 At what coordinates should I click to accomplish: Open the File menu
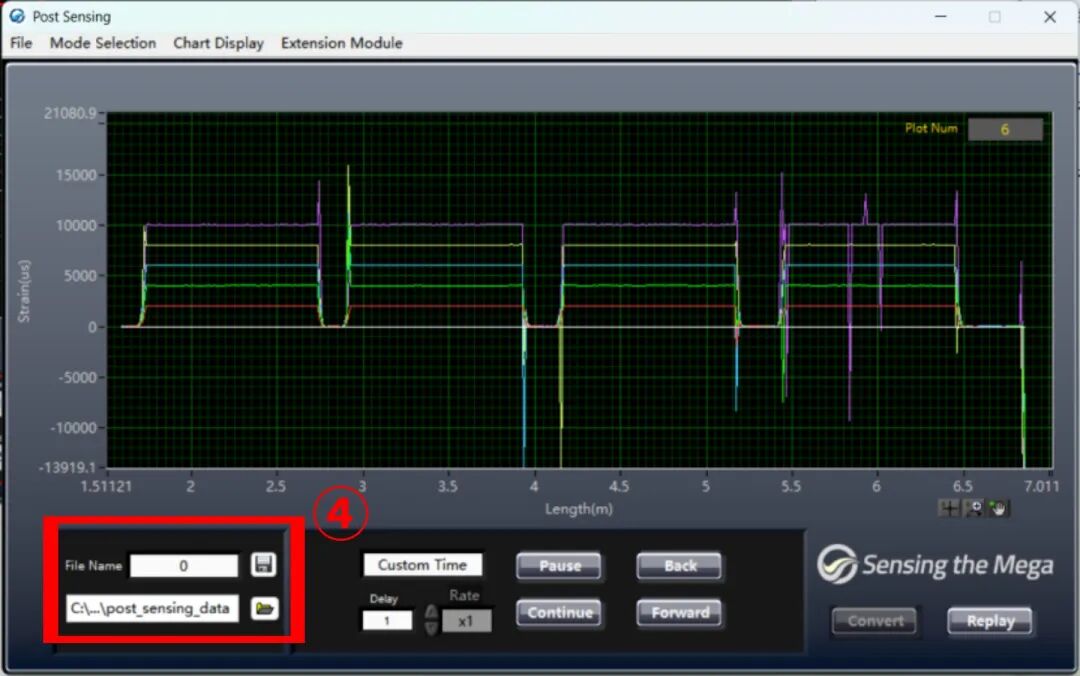21,43
